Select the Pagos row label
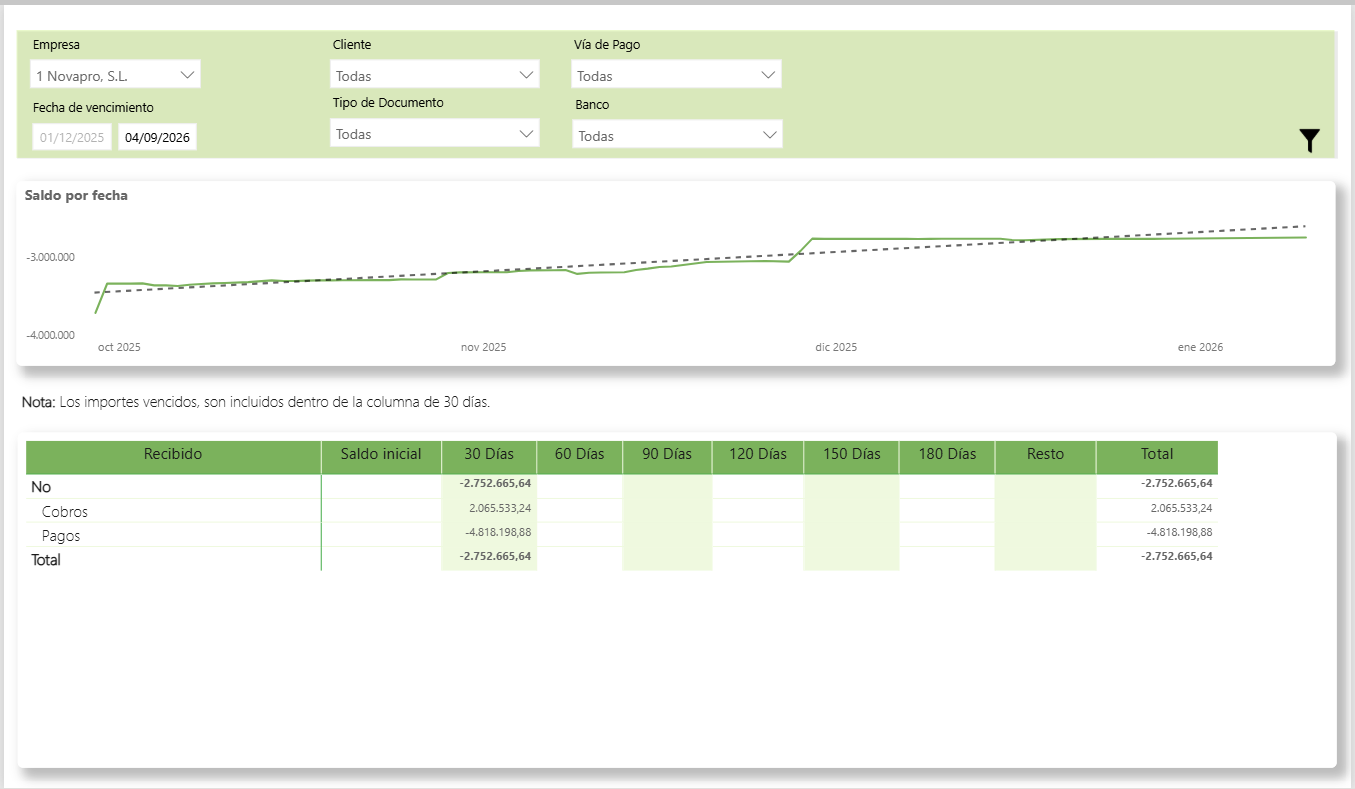Image resolution: width=1355 pixels, height=789 pixels. click(61, 535)
